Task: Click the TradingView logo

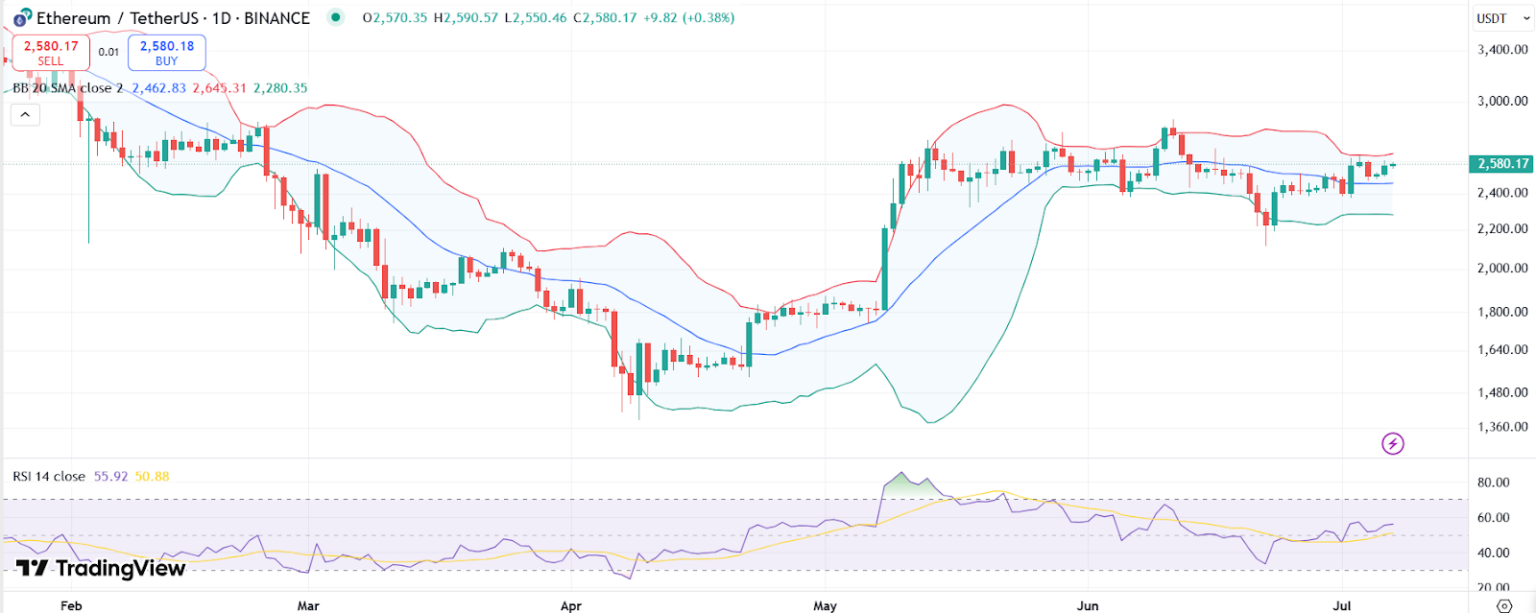Action: [x=101, y=568]
